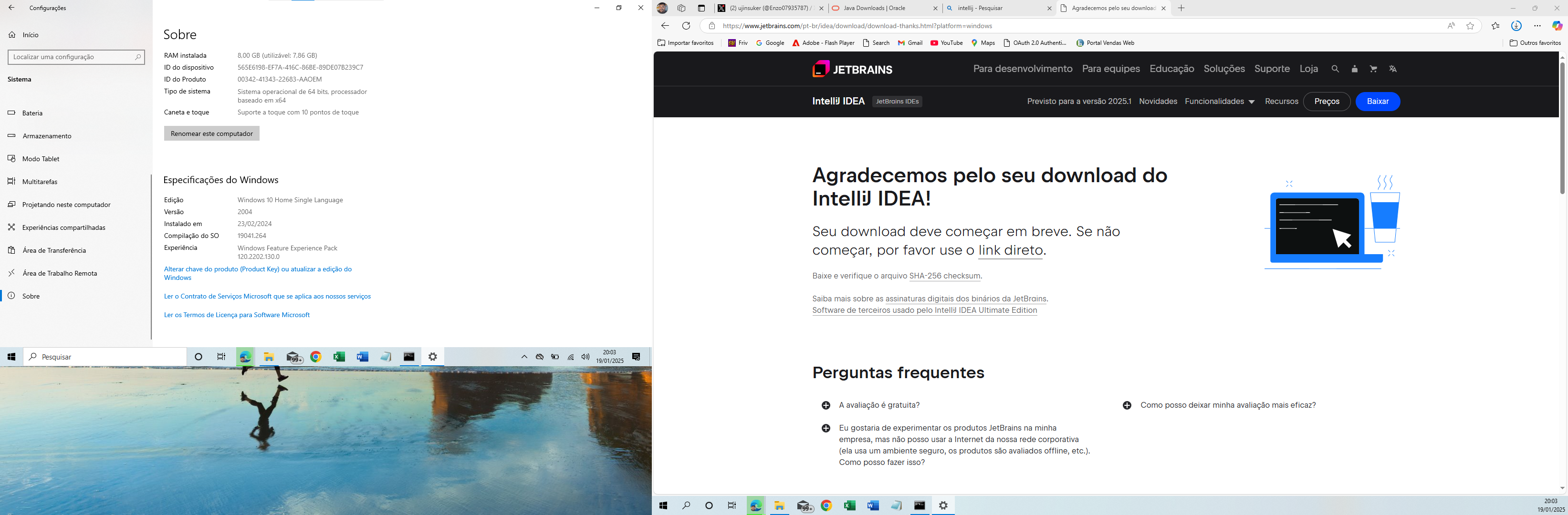Open the notification center icon in tray
The image size is (1568, 515).
pos(636,357)
